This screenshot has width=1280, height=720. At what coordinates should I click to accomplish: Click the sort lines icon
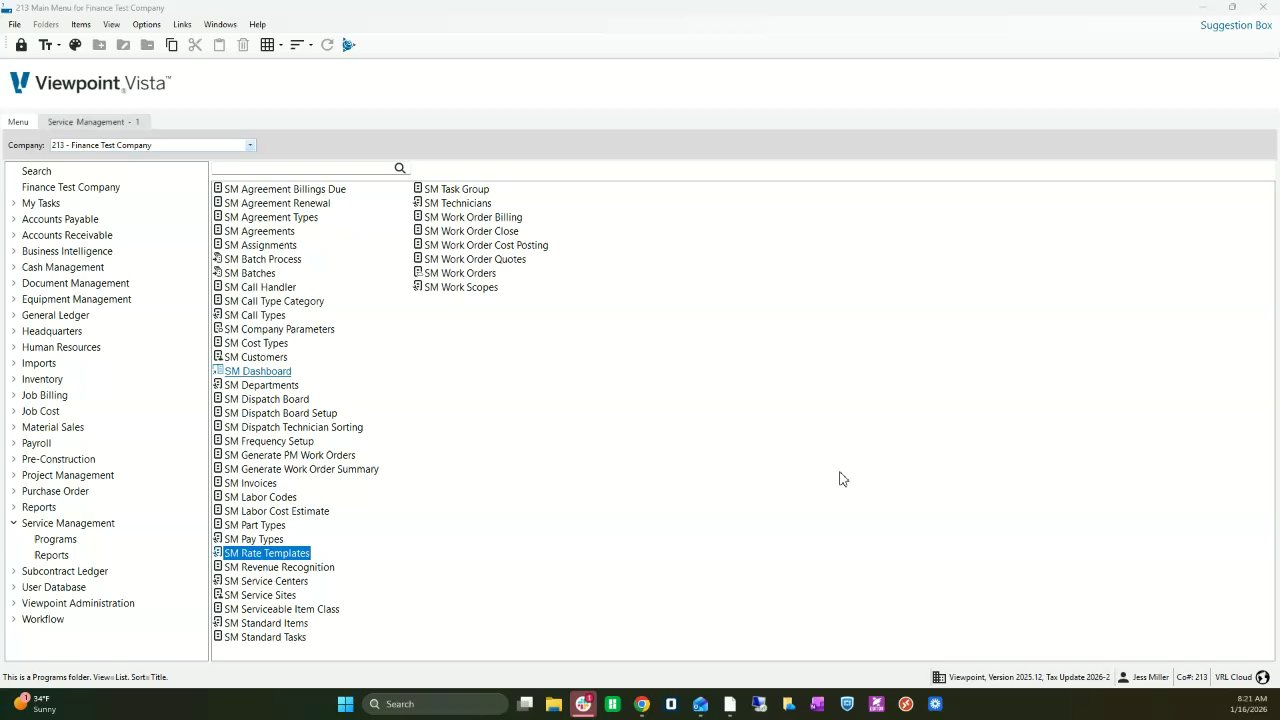pyautogui.click(x=296, y=45)
